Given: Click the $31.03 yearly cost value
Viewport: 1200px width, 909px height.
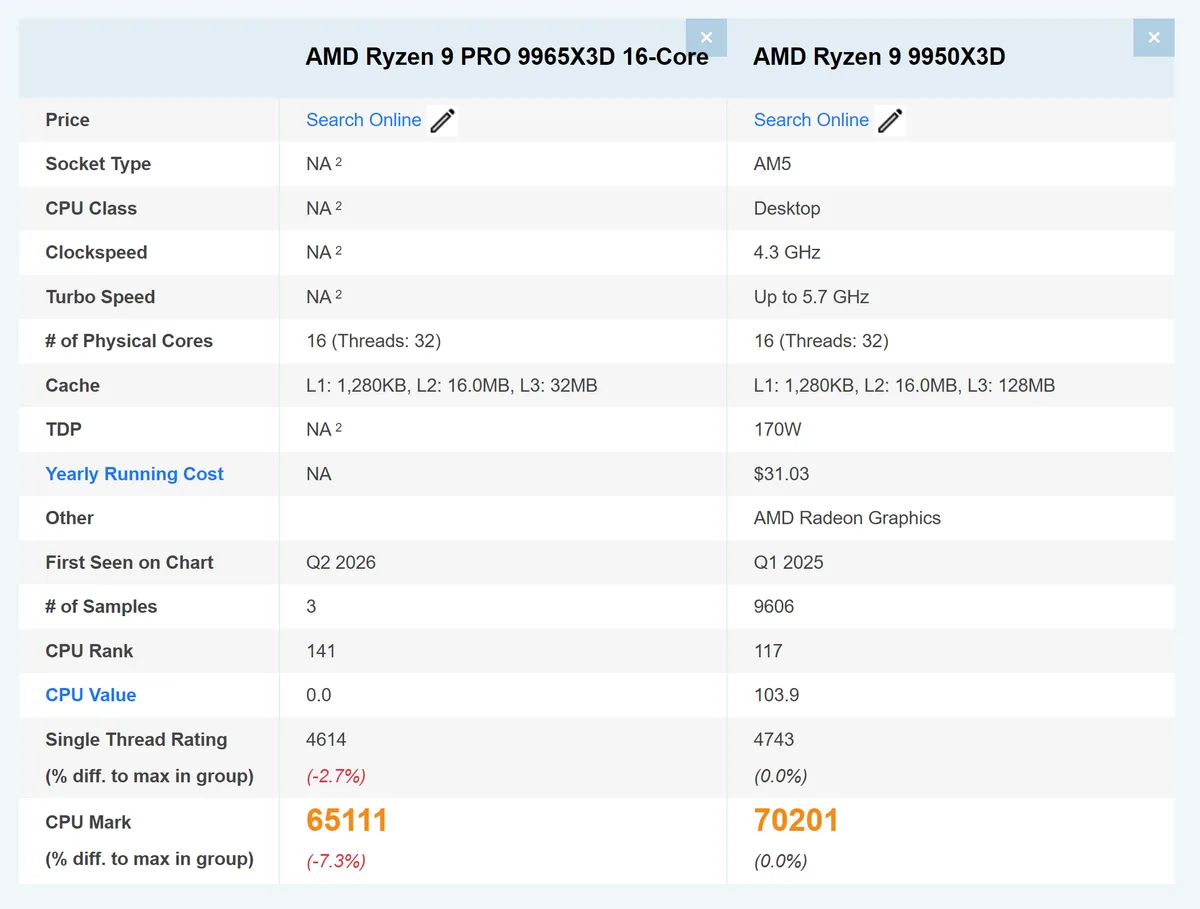Looking at the screenshot, I should pos(781,474).
